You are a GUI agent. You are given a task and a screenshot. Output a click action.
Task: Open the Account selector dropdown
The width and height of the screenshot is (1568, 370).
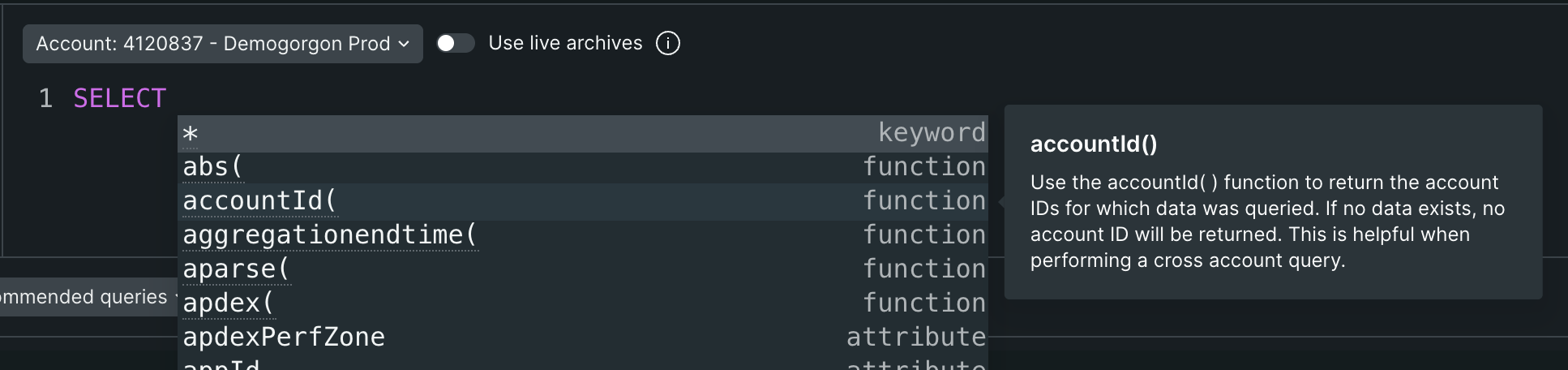(222, 44)
